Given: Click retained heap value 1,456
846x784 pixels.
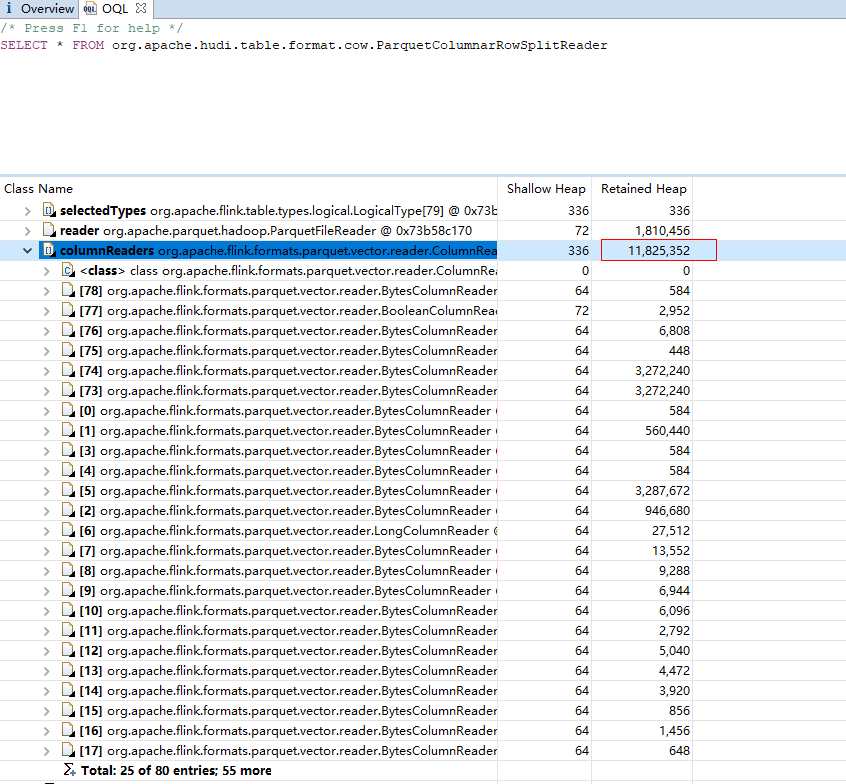Looking at the screenshot, I should pos(674,731).
